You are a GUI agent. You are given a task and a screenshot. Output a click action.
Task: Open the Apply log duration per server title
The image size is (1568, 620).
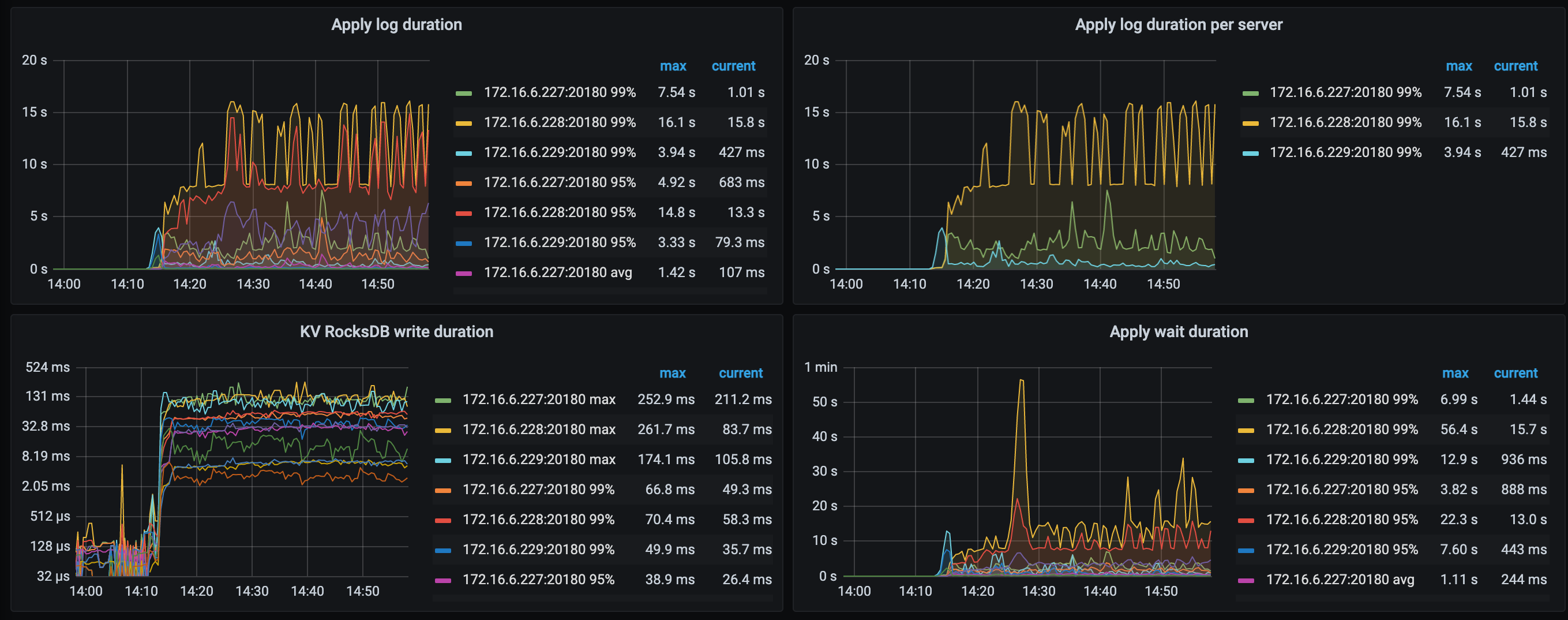pos(1179,24)
